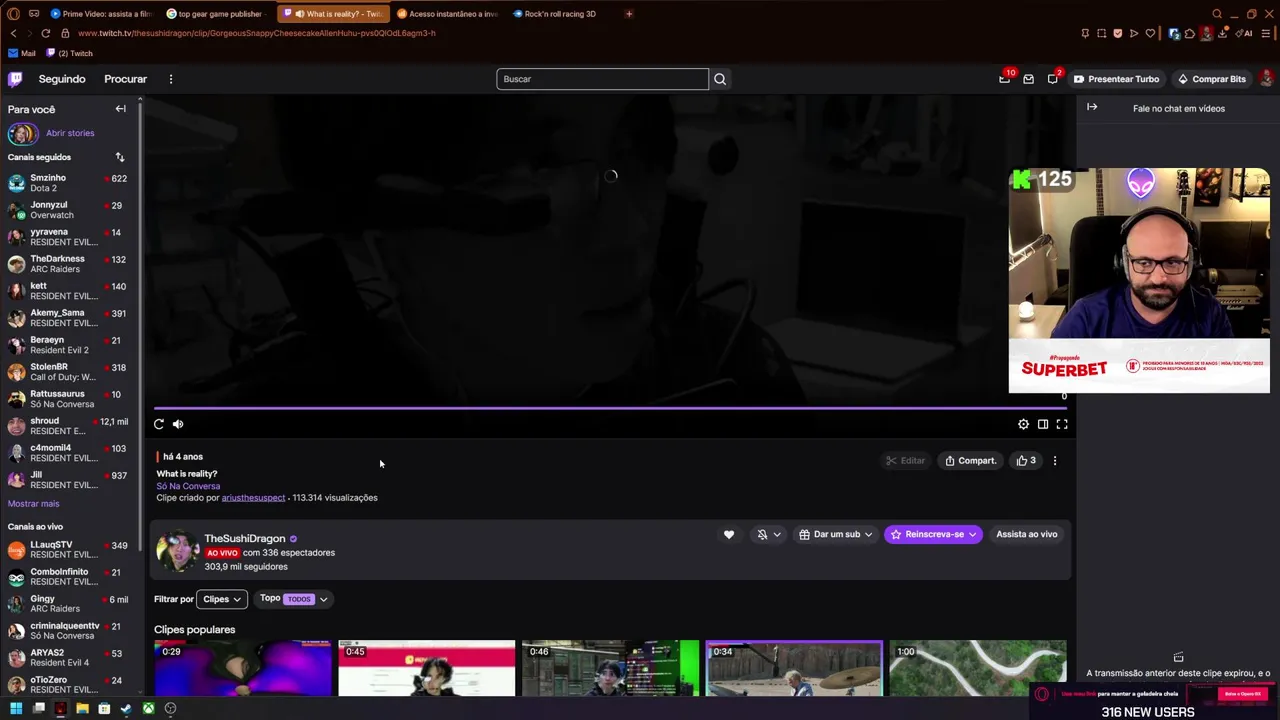Switch to Acesso instantâneo browser tab
This screenshot has width=1280, height=720.
coord(447,14)
